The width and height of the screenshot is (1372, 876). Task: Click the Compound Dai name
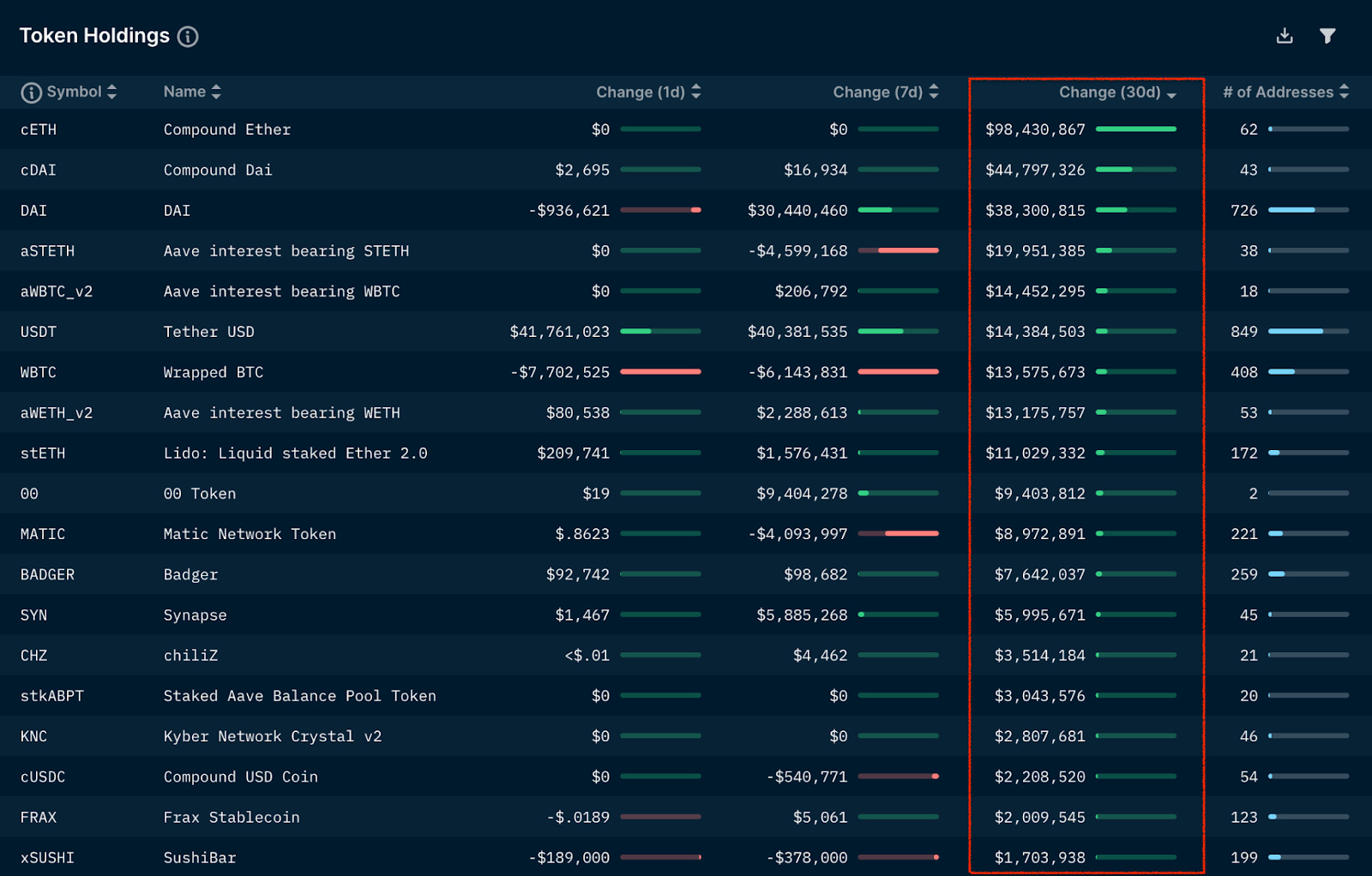(218, 170)
